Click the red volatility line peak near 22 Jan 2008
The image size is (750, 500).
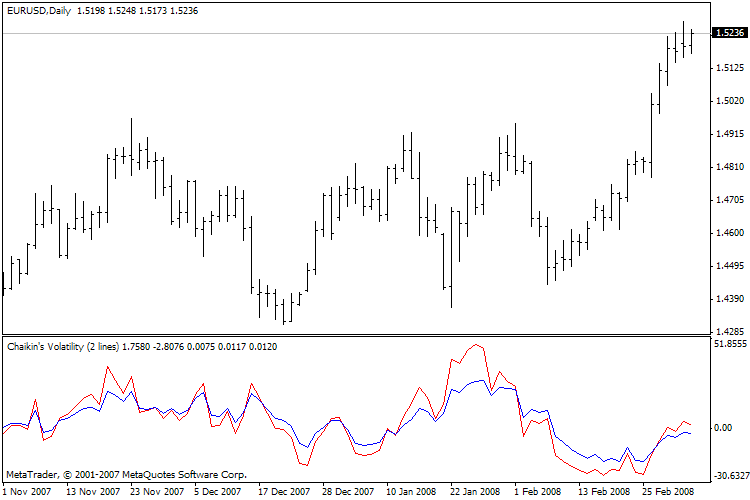tap(475, 344)
